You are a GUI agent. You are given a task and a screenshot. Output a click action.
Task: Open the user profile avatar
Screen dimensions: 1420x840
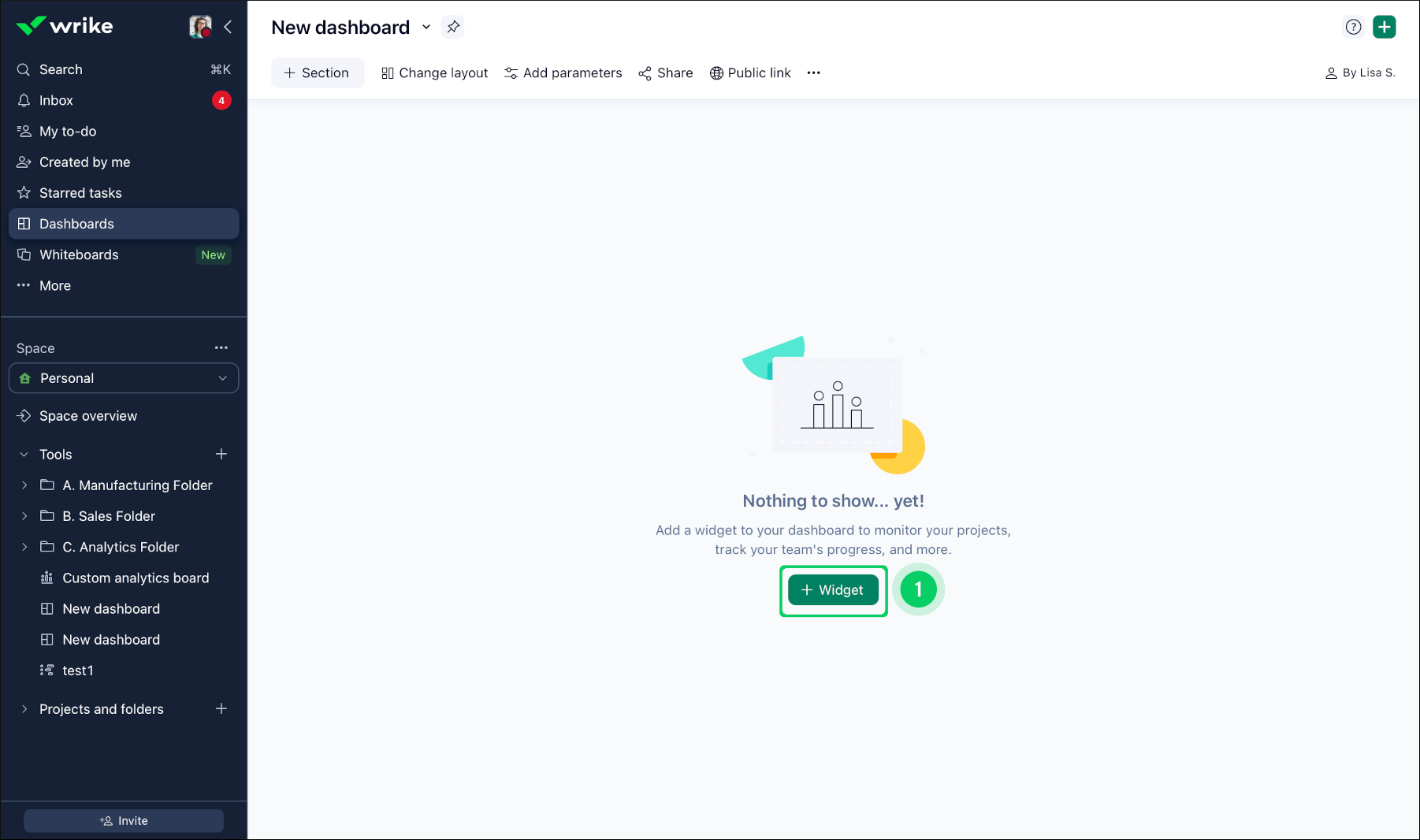pyautogui.click(x=200, y=27)
